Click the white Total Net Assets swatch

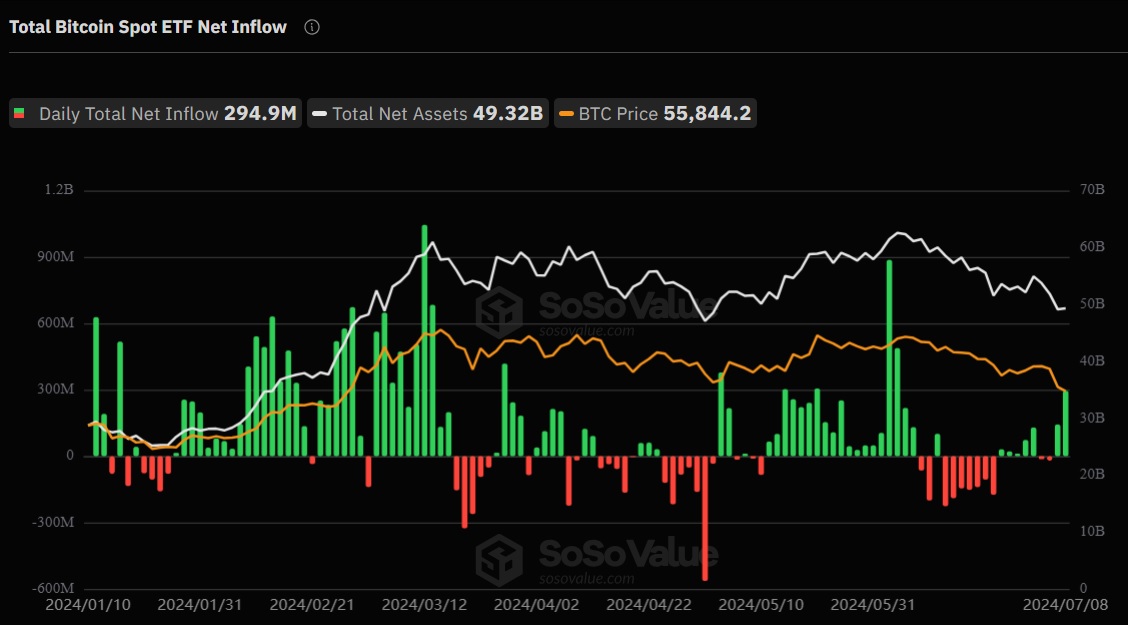[x=319, y=114]
